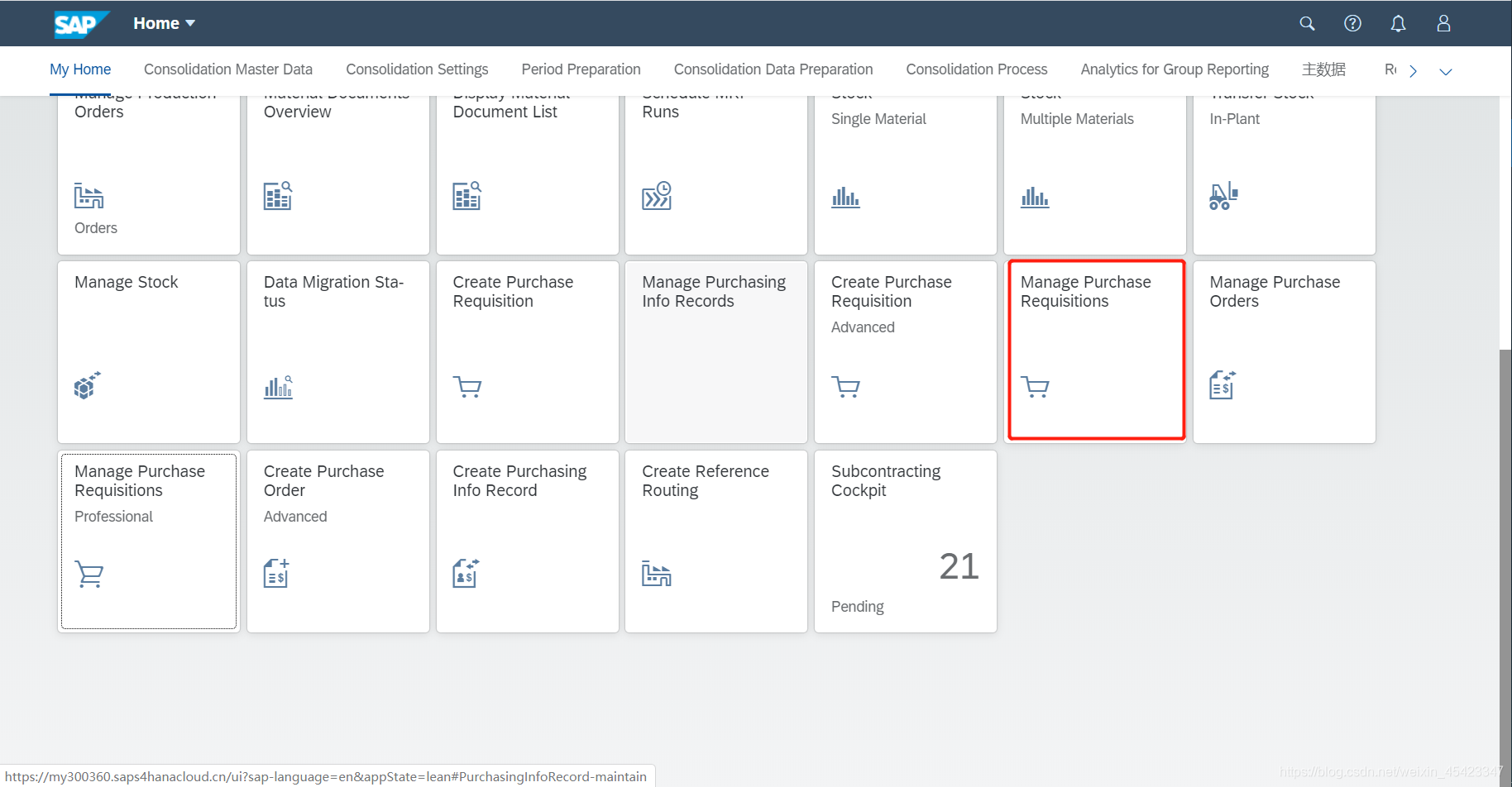This screenshot has width=1512, height=787.
Task: Switch to My Home tab
Action: 80,69
